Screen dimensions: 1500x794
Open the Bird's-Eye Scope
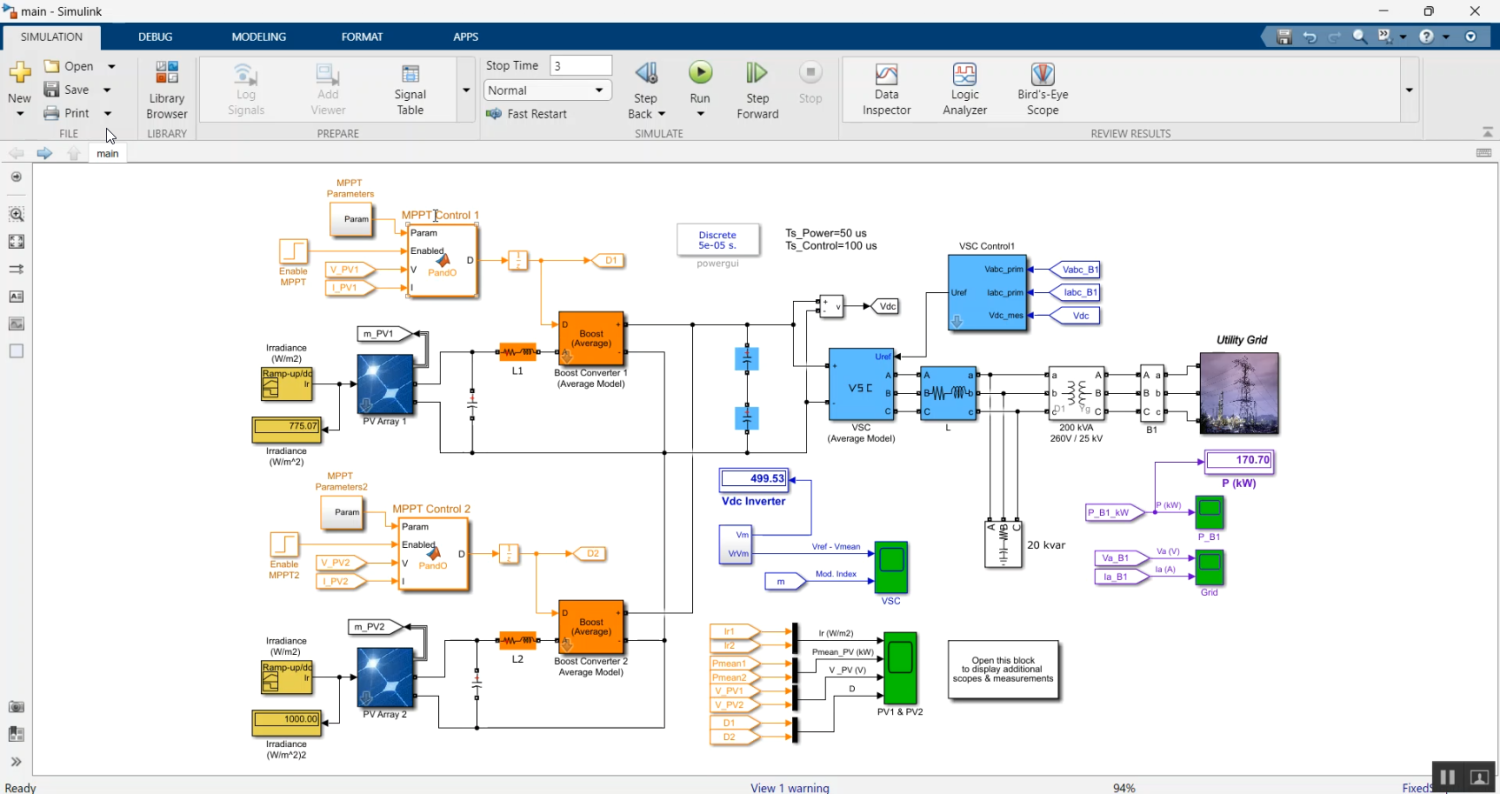pos(1041,88)
